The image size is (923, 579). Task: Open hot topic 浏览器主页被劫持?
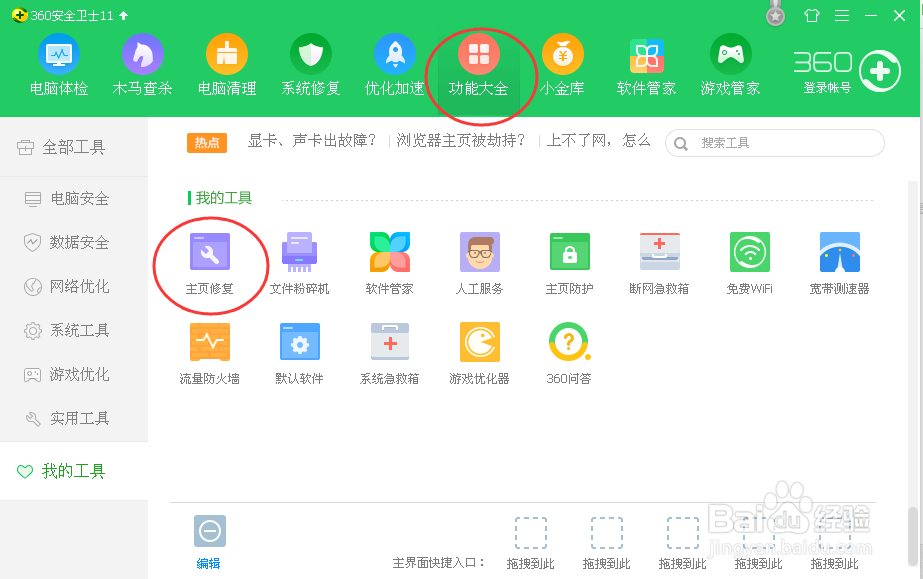point(460,141)
